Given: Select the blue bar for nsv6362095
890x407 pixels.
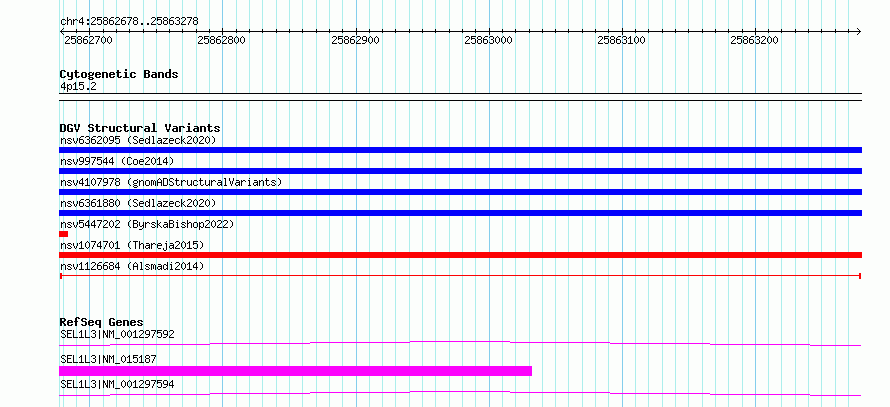Looking at the screenshot, I should [460, 150].
